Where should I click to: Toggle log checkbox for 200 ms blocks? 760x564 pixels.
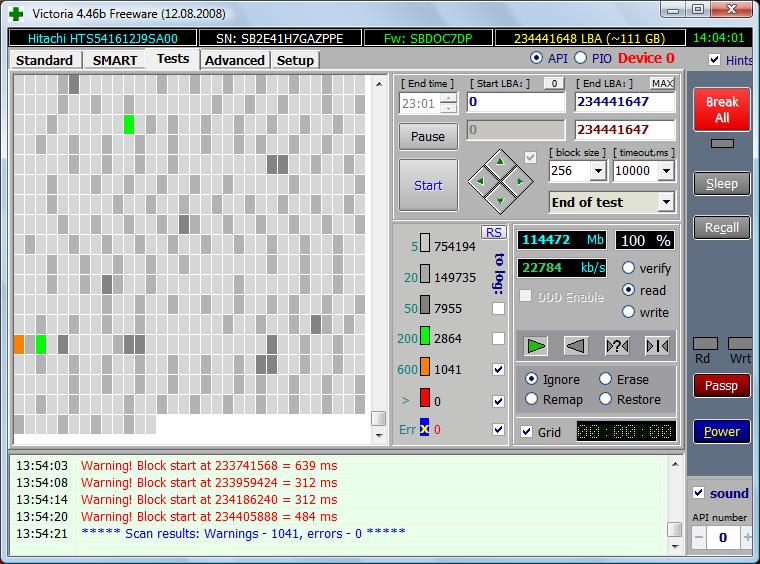[x=498, y=338]
